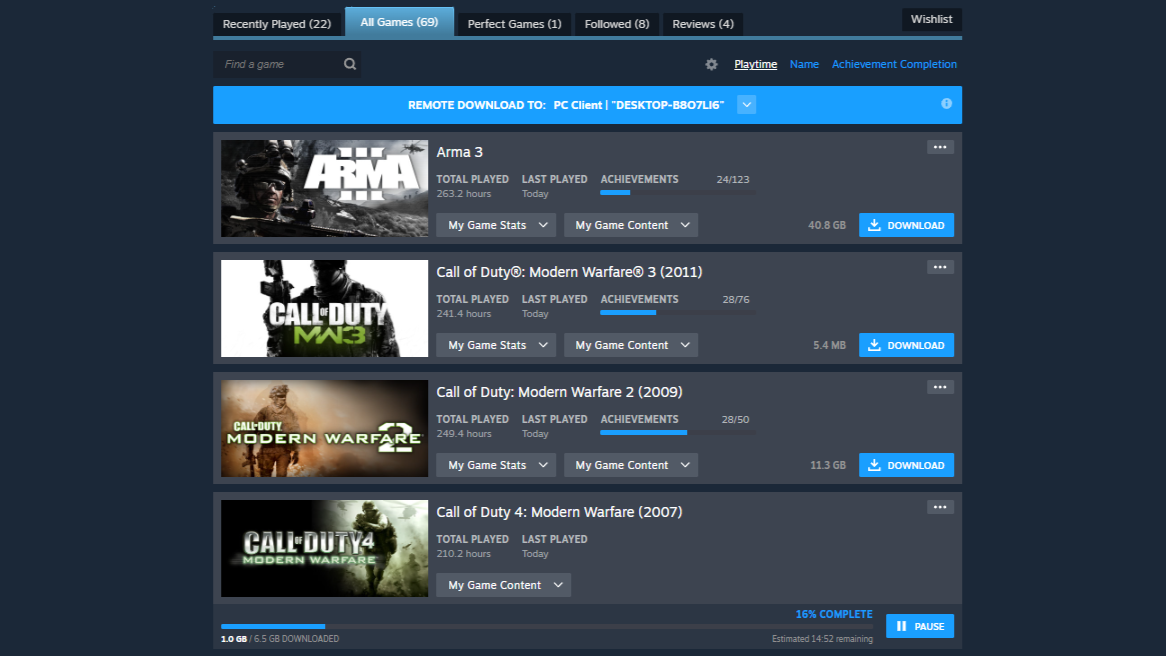Open the Reviews (4) tab

[x=703, y=24]
